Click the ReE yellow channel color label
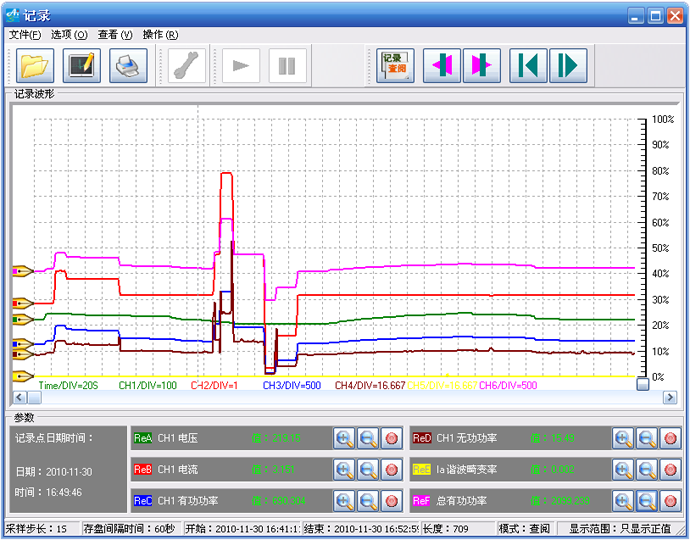Viewport: 690px width, 540px height. tap(422, 469)
